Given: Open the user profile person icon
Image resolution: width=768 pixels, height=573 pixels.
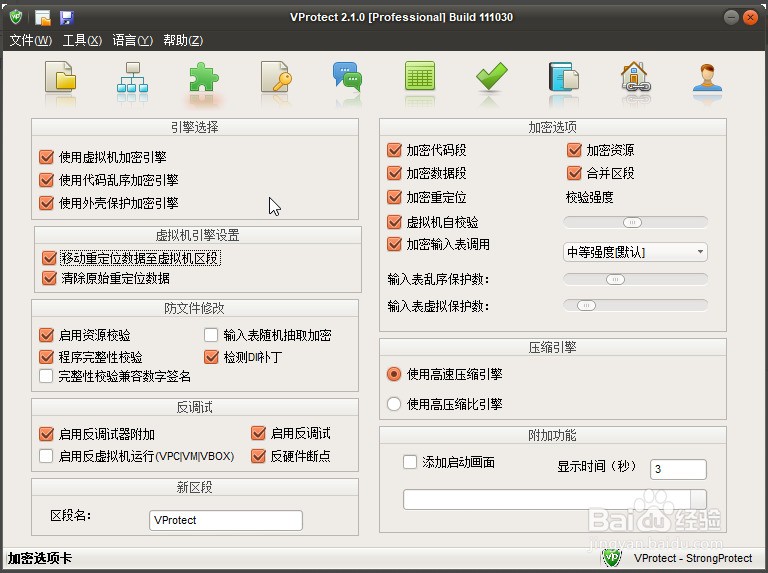Looking at the screenshot, I should point(707,77).
